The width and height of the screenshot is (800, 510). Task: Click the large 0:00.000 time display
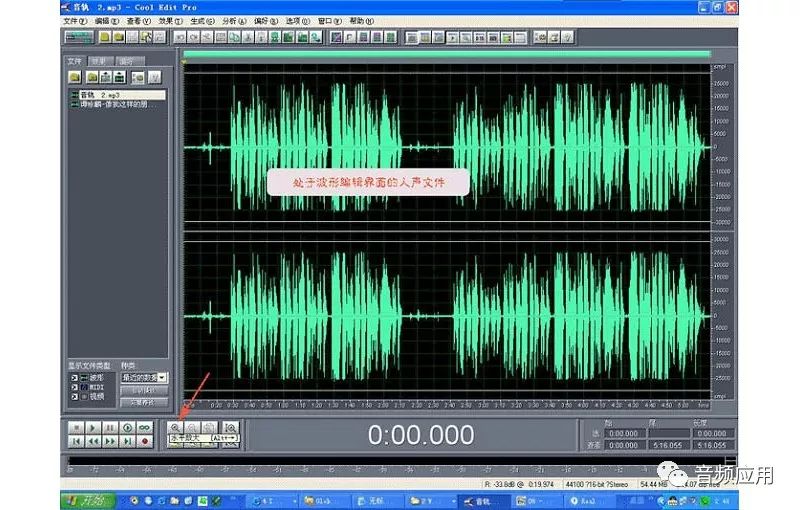click(x=421, y=435)
